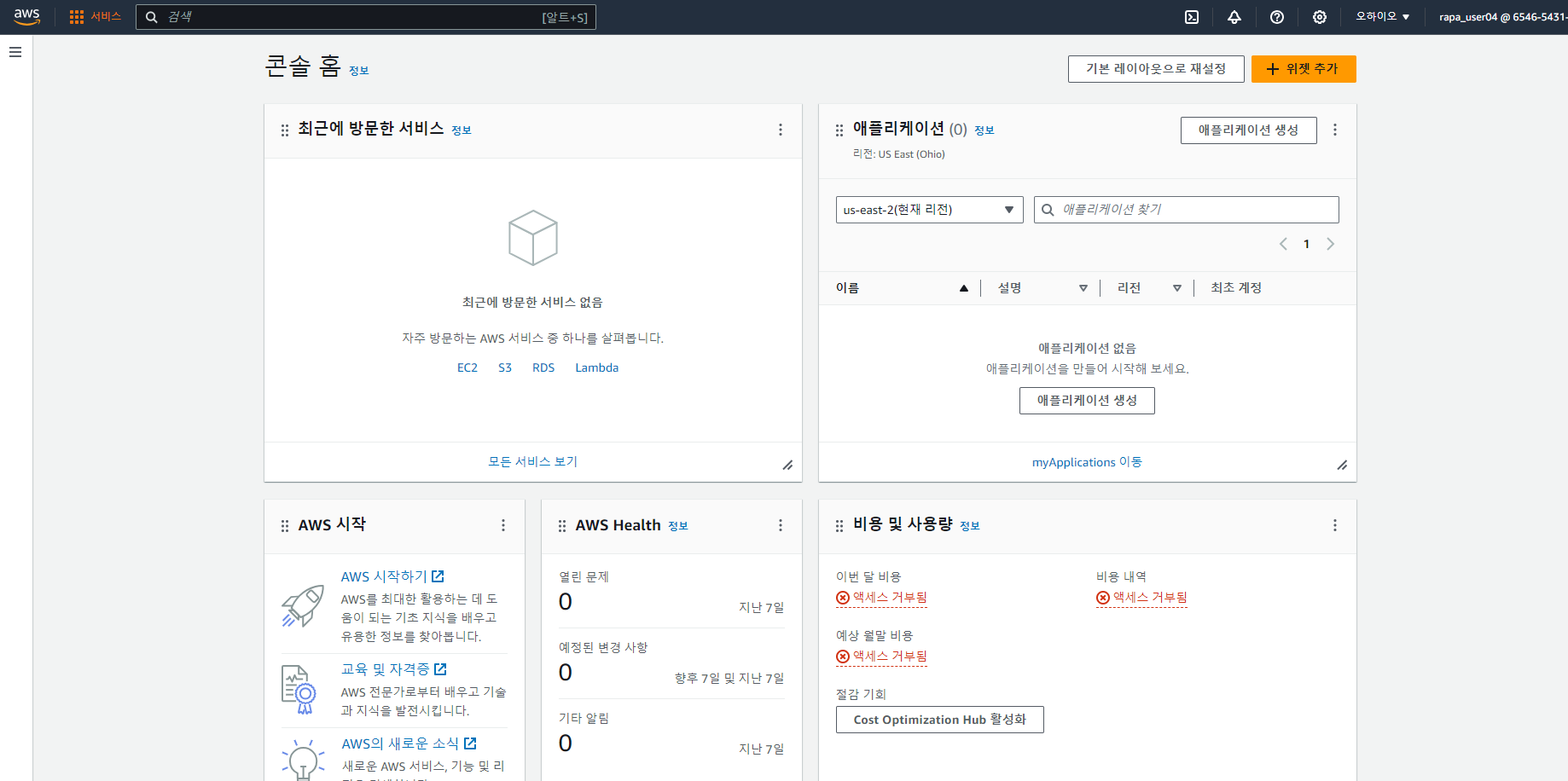Open AWS 시작하기 external link
This screenshot has width=1568, height=781.
tap(392, 576)
